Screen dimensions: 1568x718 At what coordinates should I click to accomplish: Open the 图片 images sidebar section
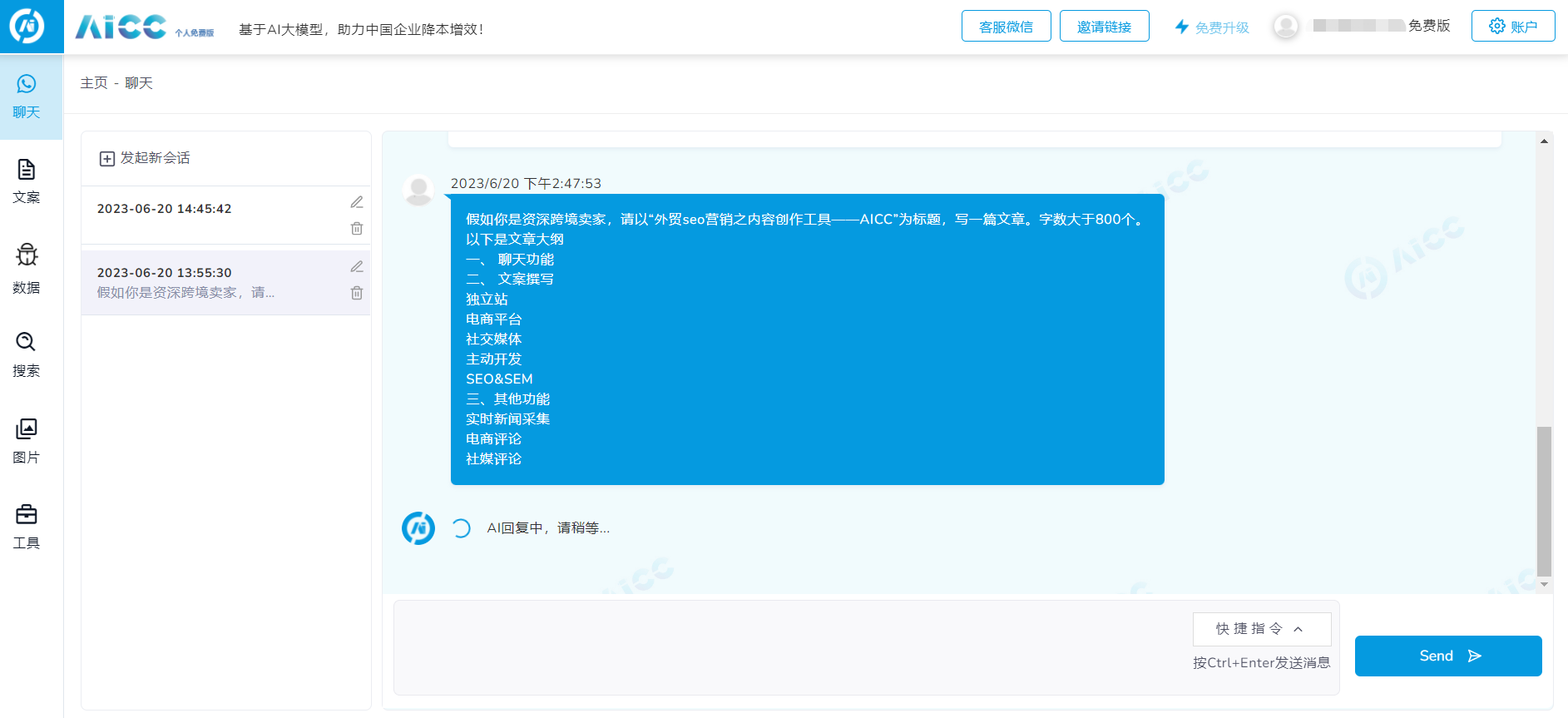click(x=27, y=442)
